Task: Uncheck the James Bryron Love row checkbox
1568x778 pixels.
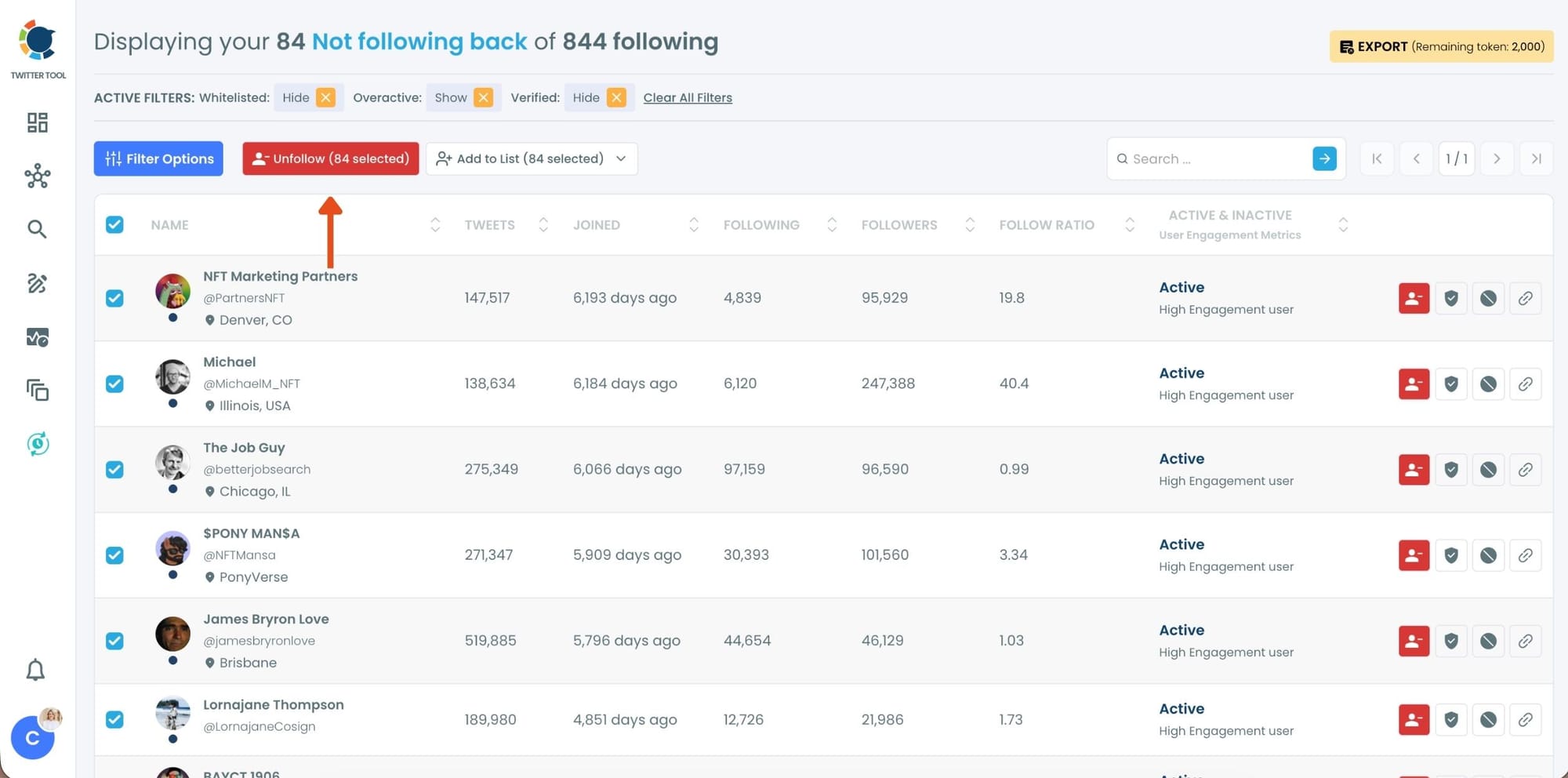Action: tap(114, 641)
